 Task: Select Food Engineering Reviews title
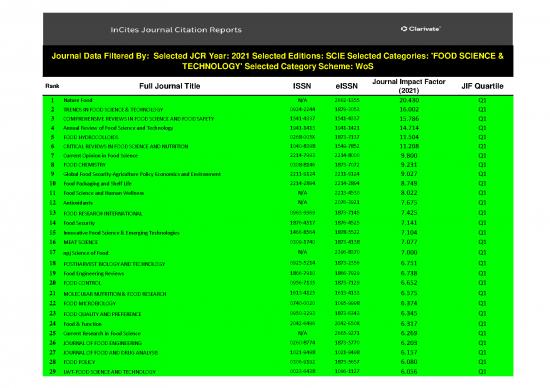point(94,274)
